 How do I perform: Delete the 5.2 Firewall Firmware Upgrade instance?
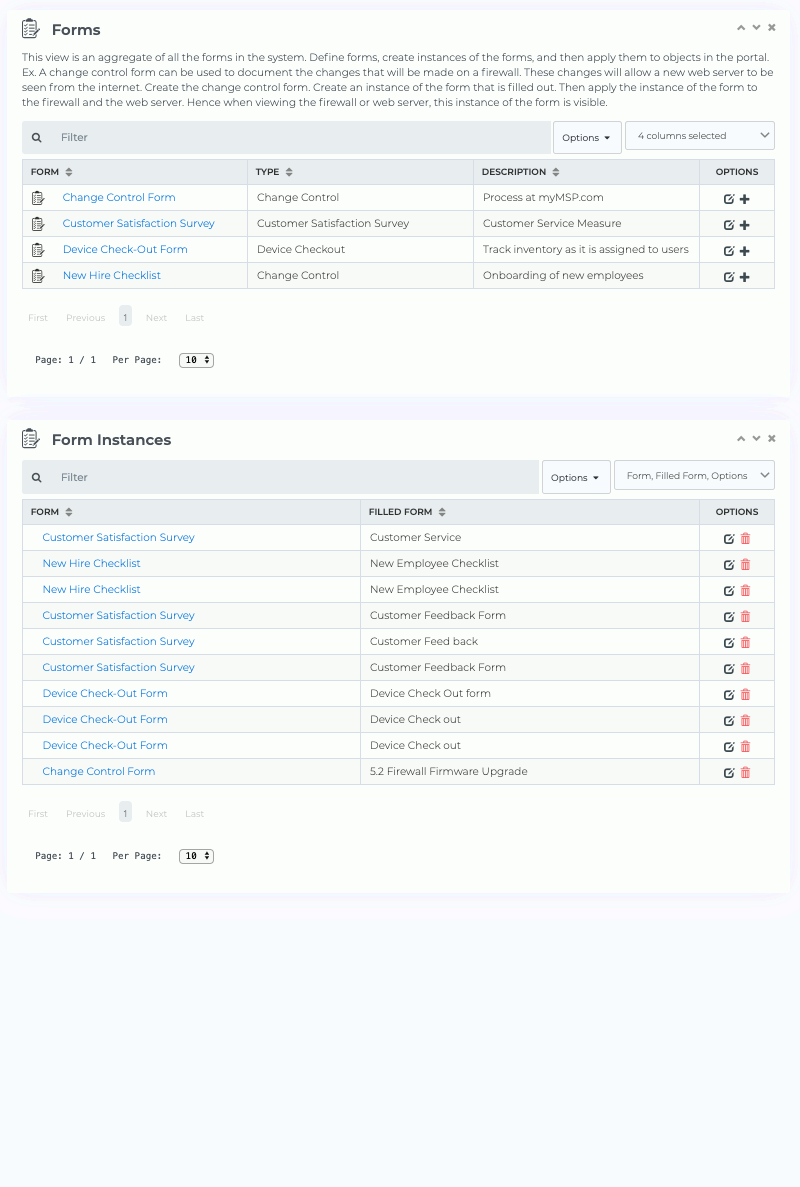746,771
